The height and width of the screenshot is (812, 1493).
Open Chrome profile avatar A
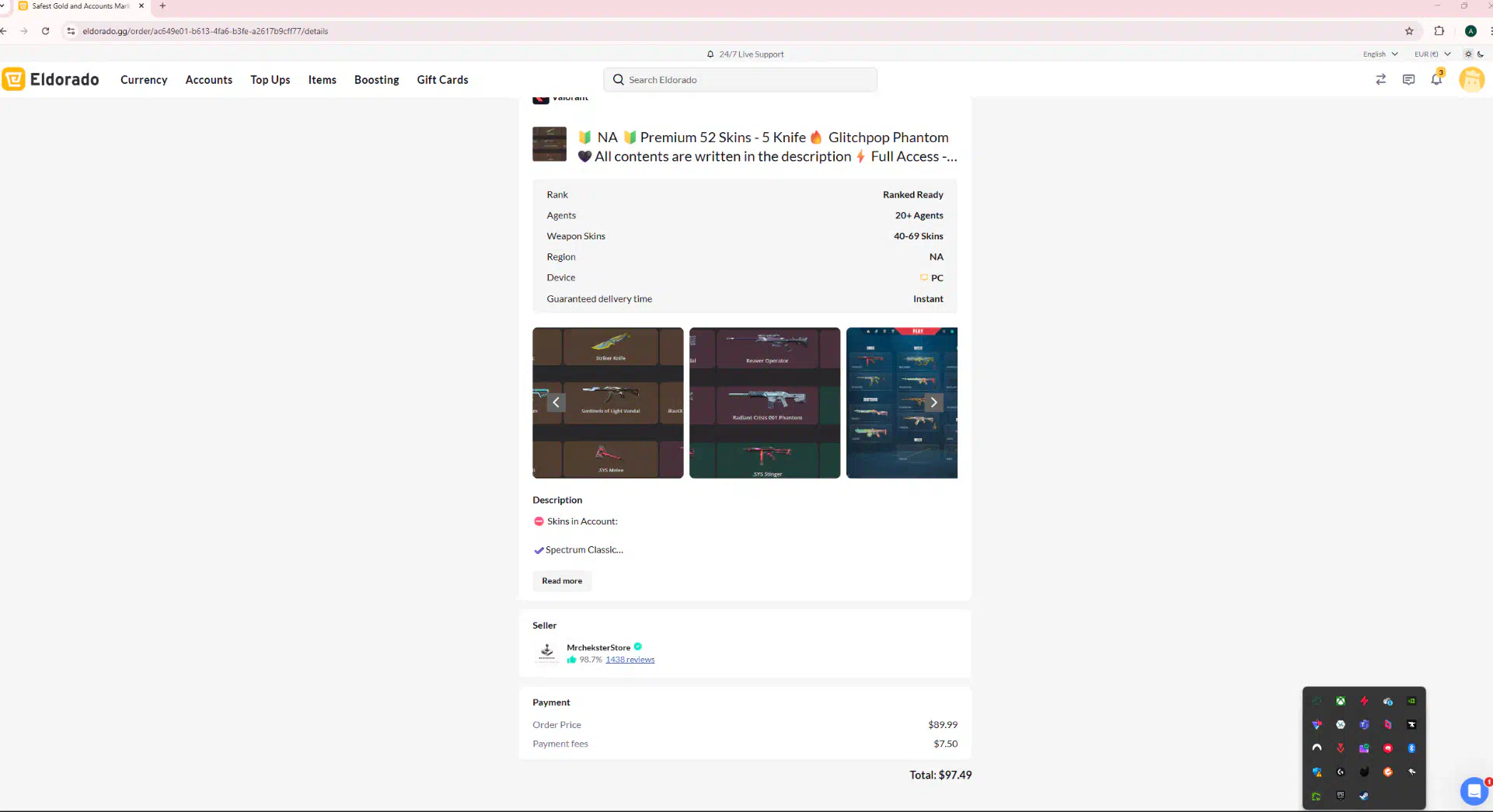(x=1470, y=31)
